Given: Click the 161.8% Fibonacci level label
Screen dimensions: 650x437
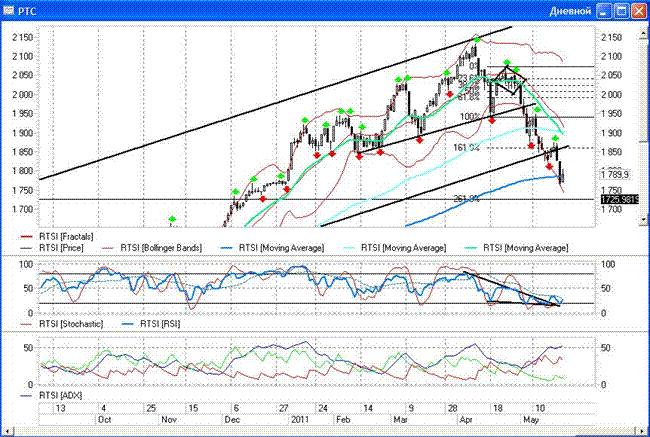Looking at the screenshot, I should 466,147.
